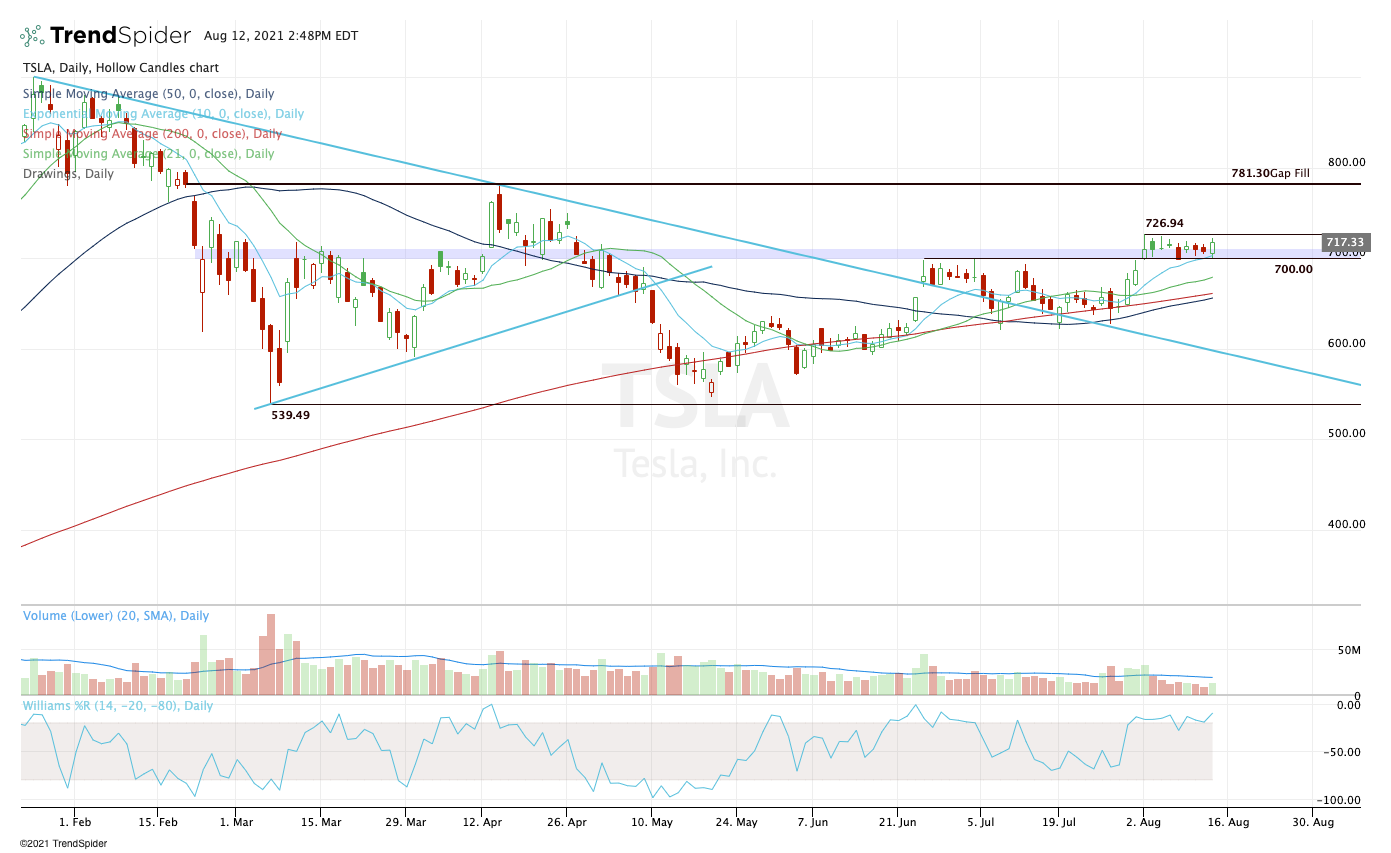Screen dimensions: 1391x853
Task: Click the TSLA, Daily, Hollow Candles chart title
Action: (121, 68)
